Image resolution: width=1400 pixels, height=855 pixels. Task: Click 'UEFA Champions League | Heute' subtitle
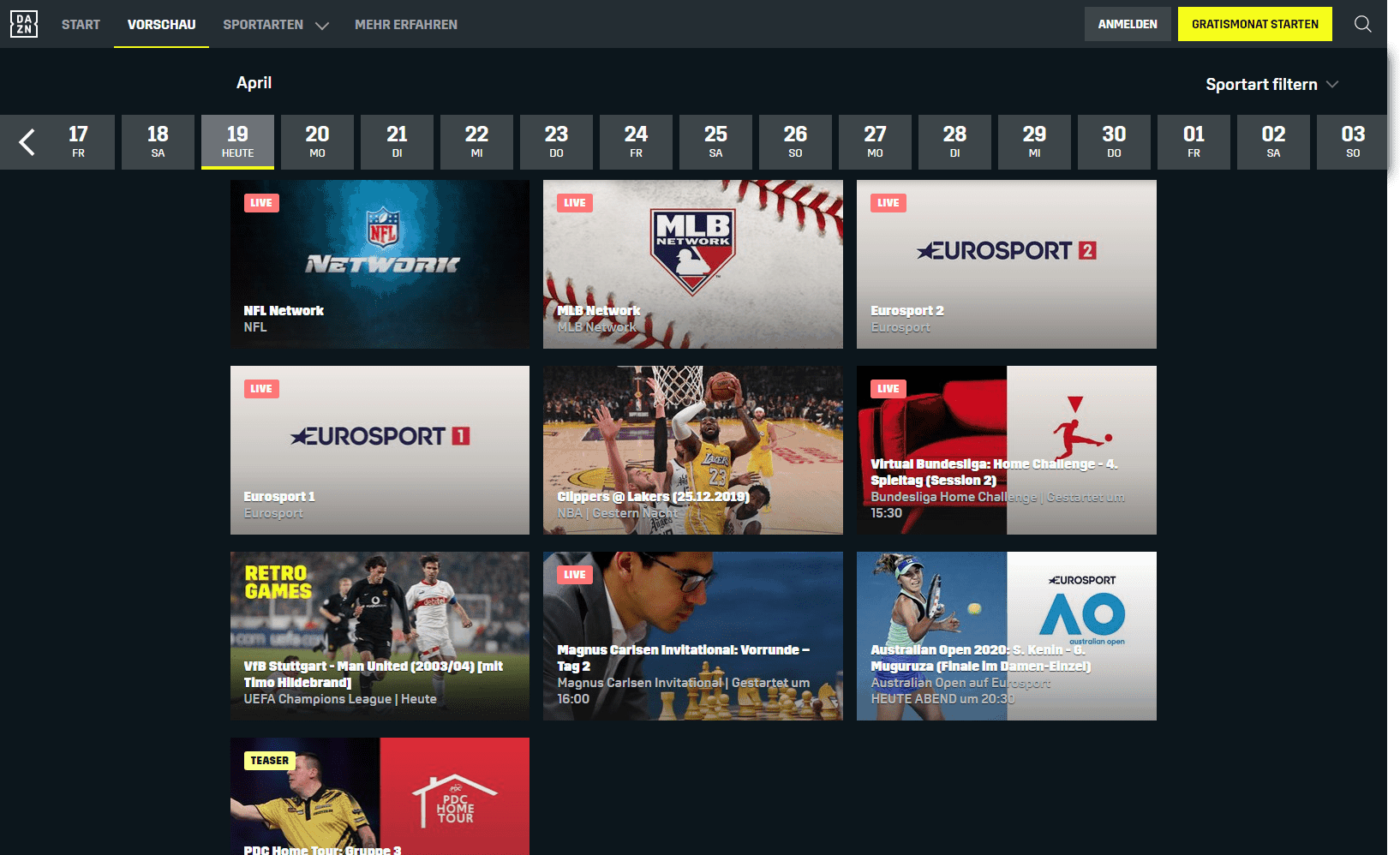point(340,699)
